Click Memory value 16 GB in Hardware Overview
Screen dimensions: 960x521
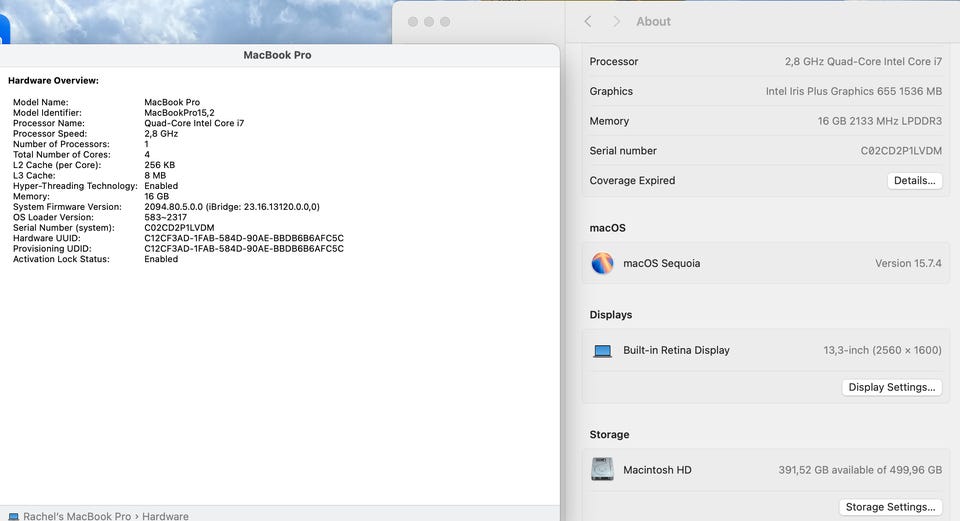pos(157,197)
